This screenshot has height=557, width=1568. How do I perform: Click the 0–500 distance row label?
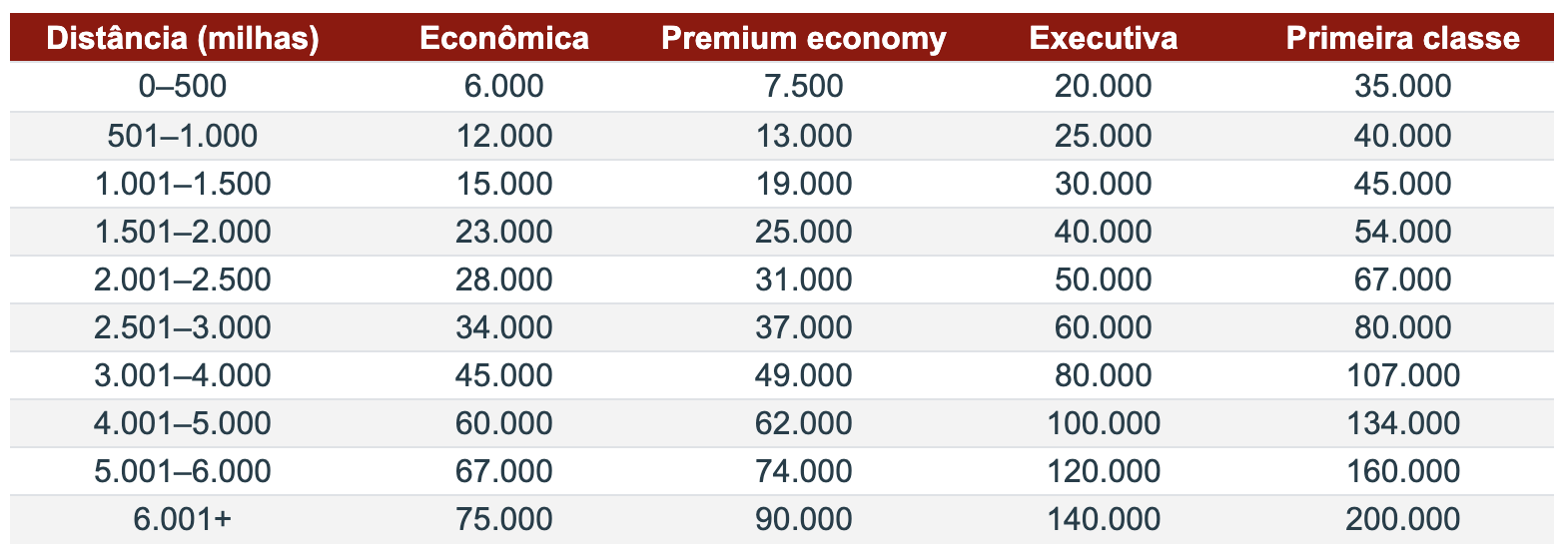pyautogui.click(x=183, y=86)
